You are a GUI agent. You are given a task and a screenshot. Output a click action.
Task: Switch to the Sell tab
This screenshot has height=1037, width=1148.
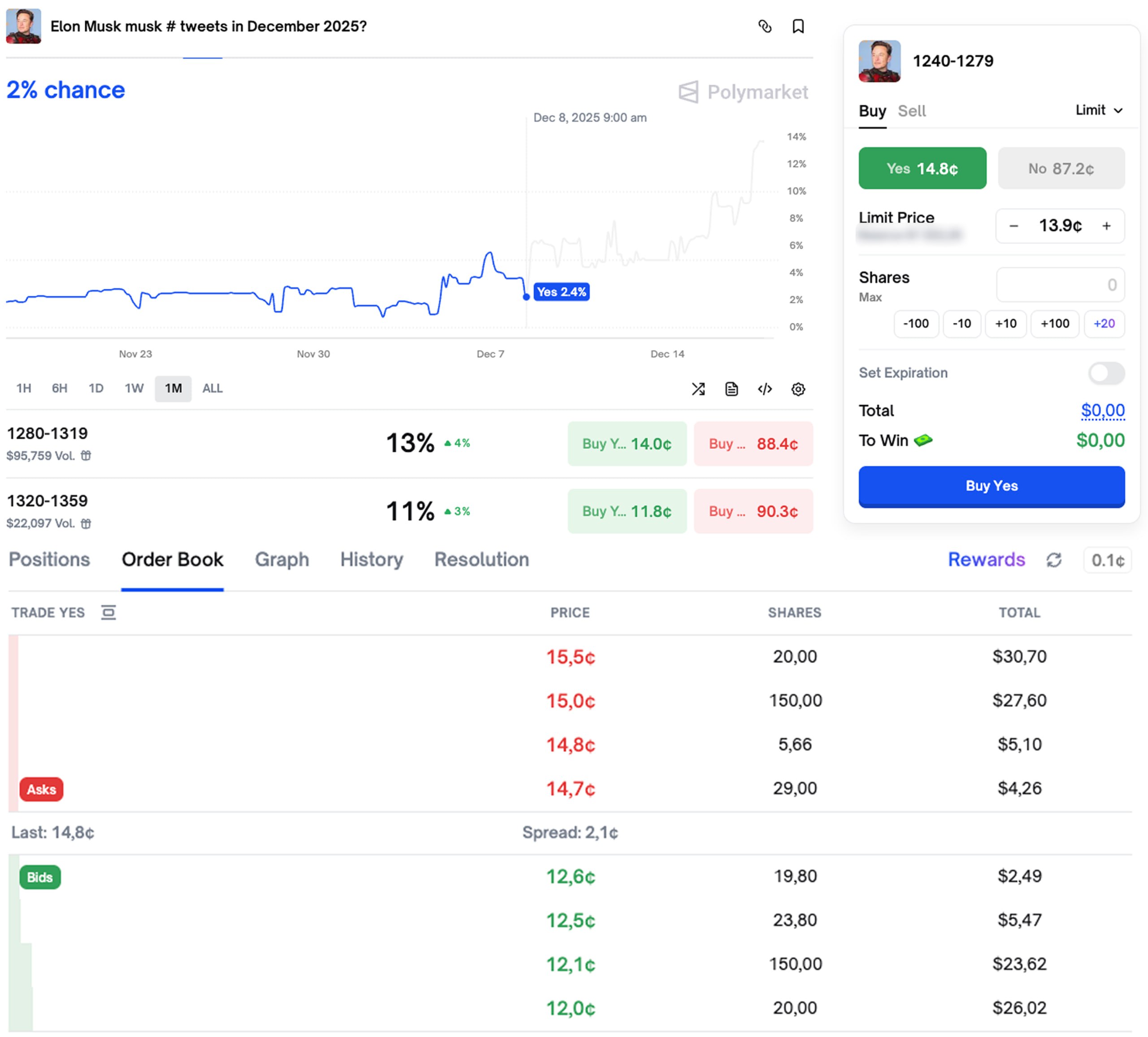point(911,110)
